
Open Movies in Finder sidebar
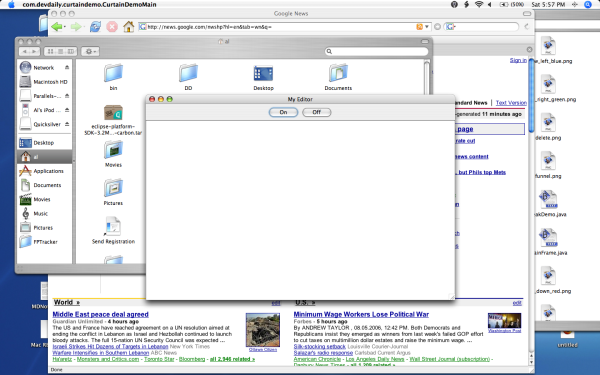pyautogui.click(x=44, y=199)
